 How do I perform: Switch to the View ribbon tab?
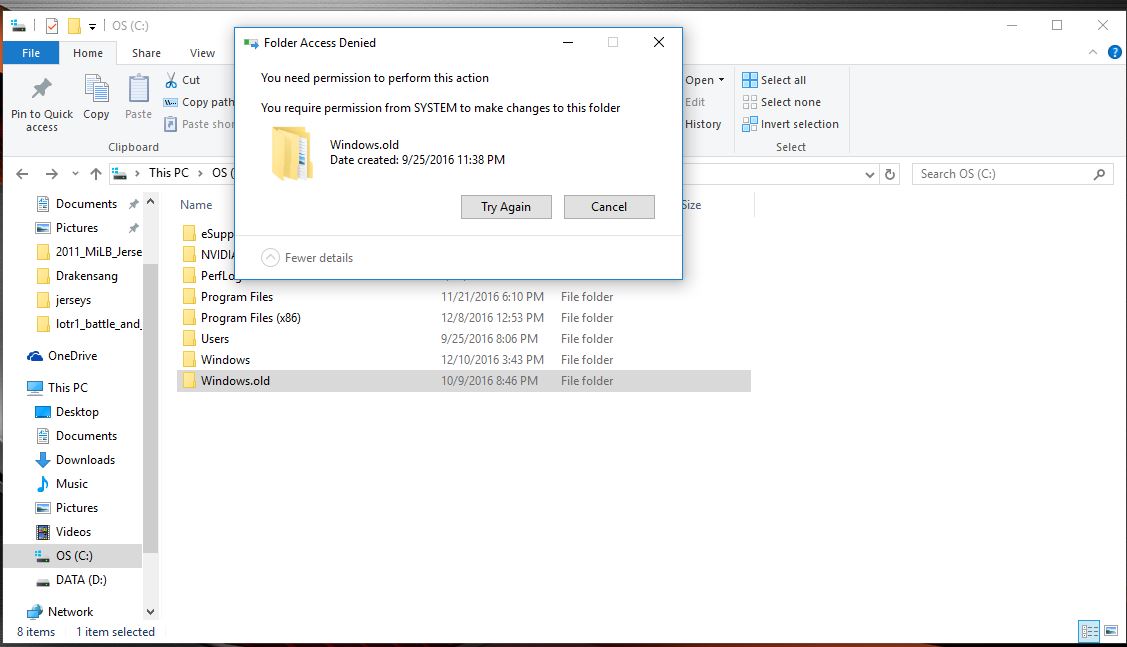pyautogui.click(x=202, y=53)
